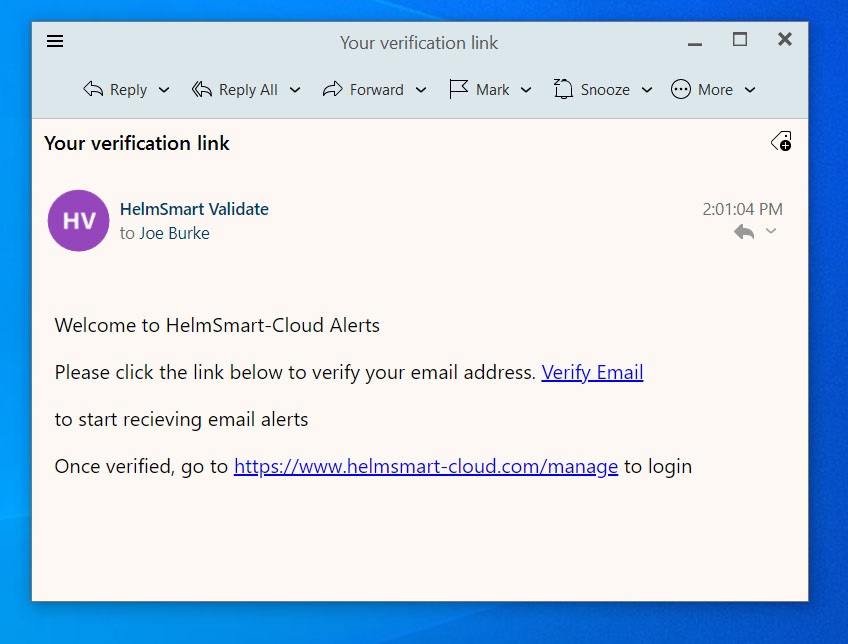Click the Forward arrow icon
The width and height of the screenshot is (848, 644).
(333, 89)
